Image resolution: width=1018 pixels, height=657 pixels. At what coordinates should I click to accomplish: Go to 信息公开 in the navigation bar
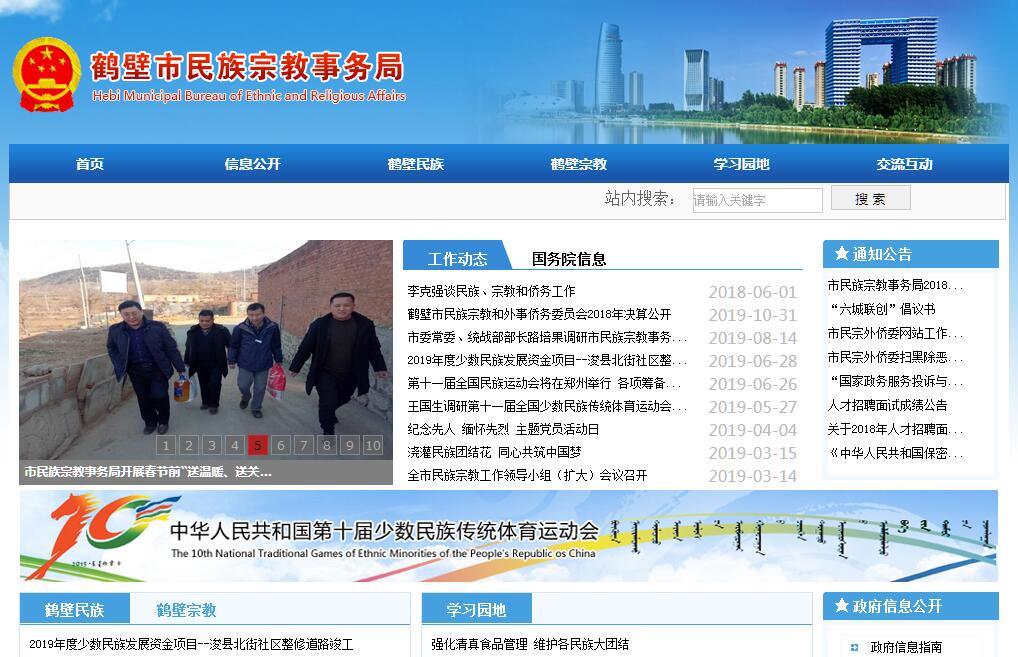pyautogui.click(x=252, y=164)
